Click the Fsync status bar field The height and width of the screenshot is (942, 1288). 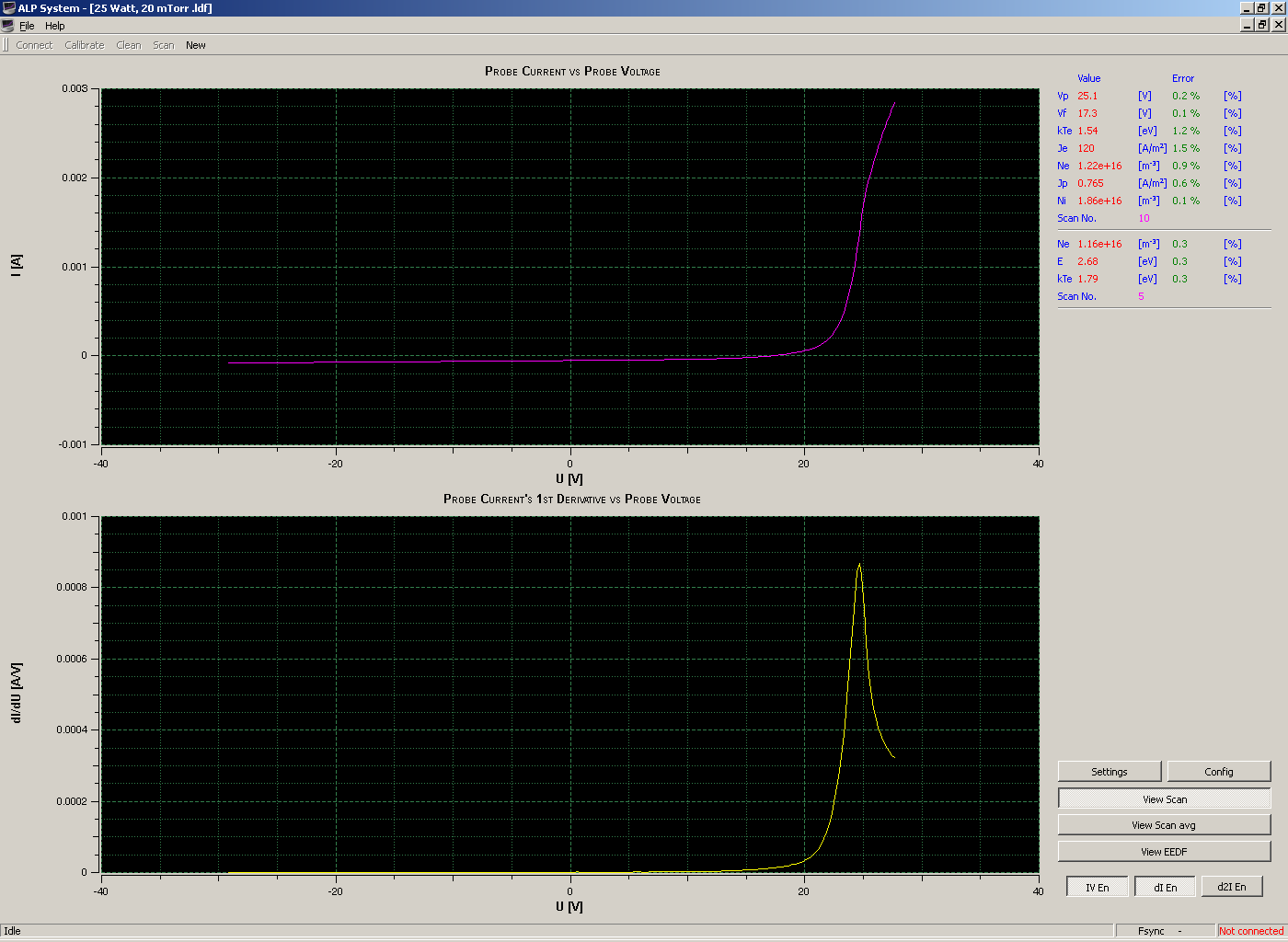coord(1166,931)
